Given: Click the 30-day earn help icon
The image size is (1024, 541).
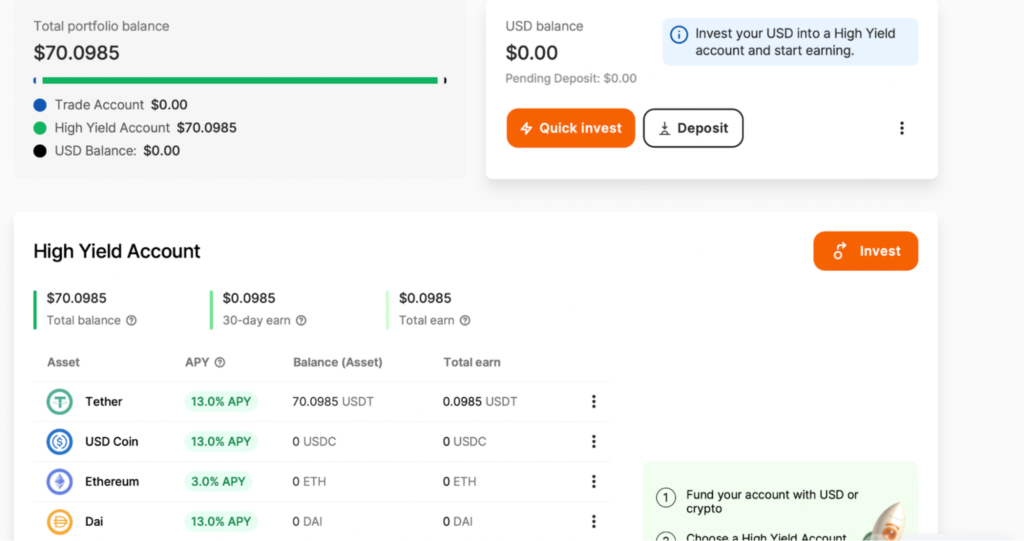Looking at the screenshot, I should pyautogui.click(x=301, y=320).
